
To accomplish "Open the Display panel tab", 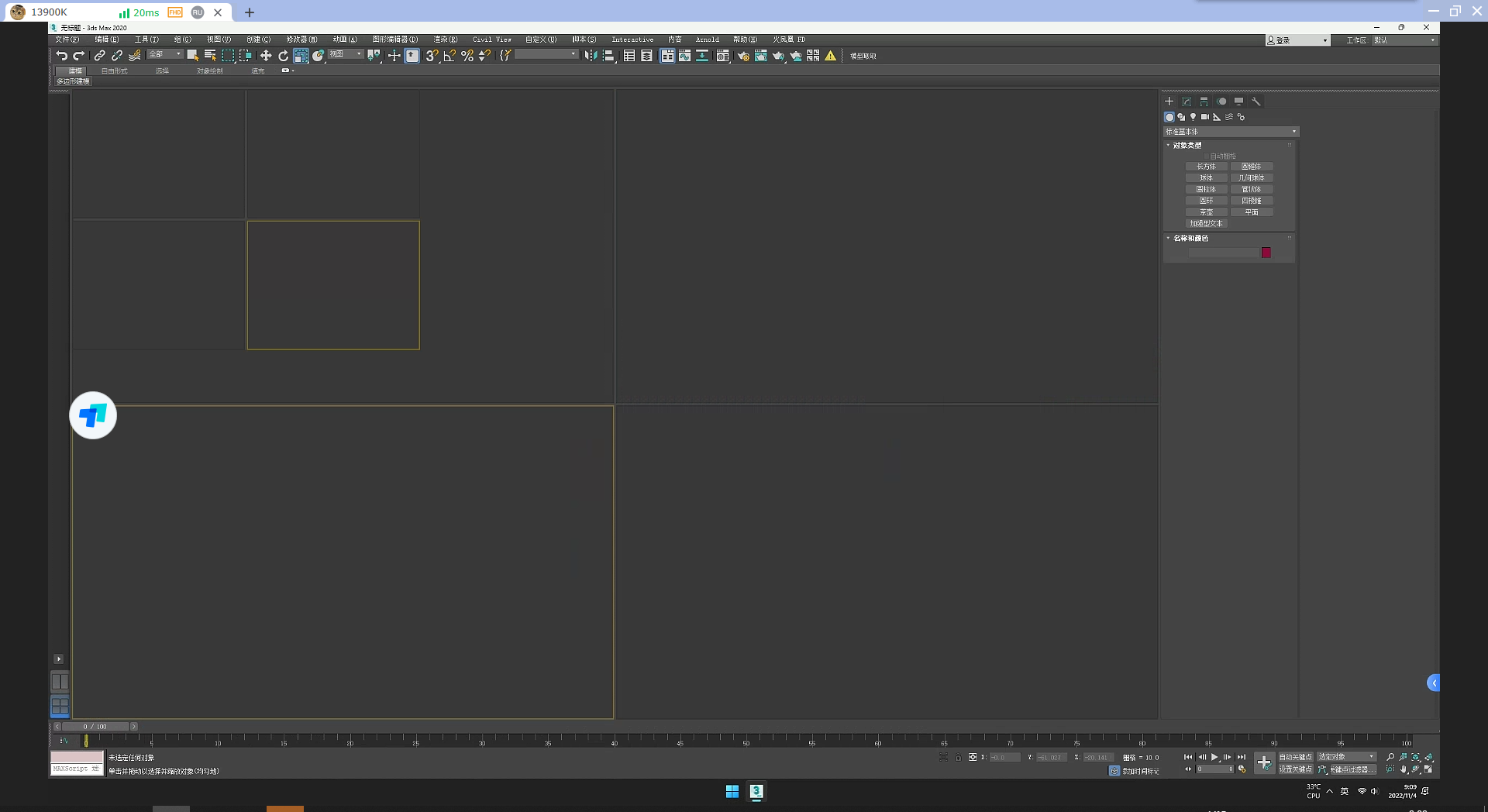I will click(x=1238, y=101).
